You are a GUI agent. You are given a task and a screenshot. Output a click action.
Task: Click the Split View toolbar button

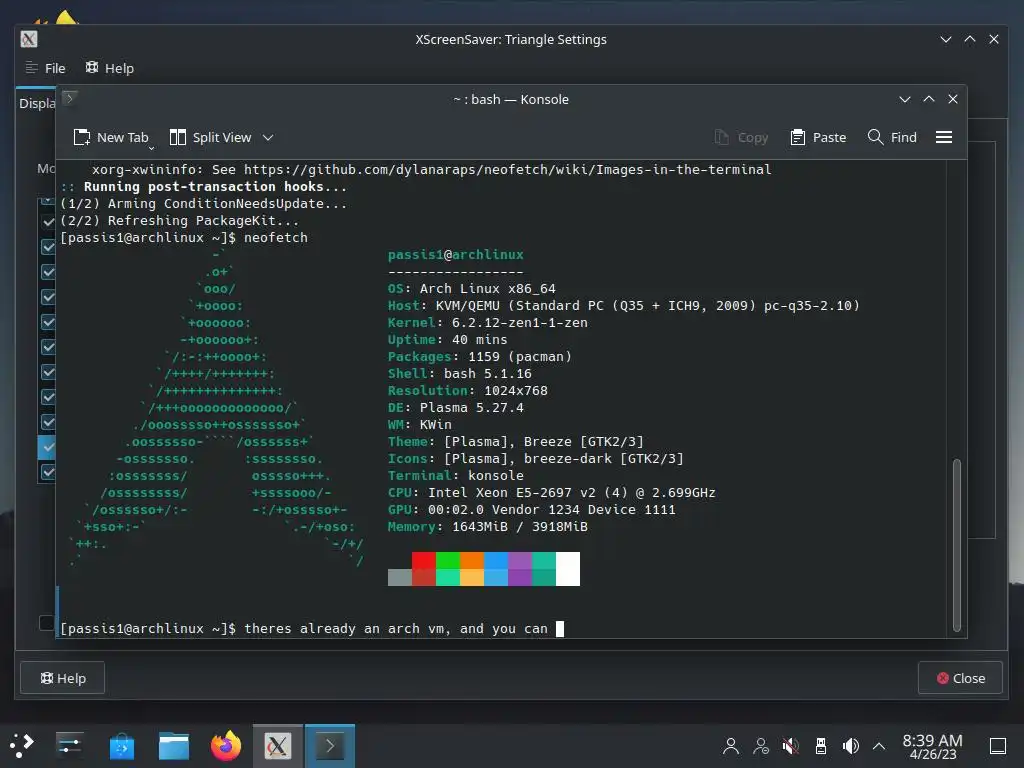(210, 137)
